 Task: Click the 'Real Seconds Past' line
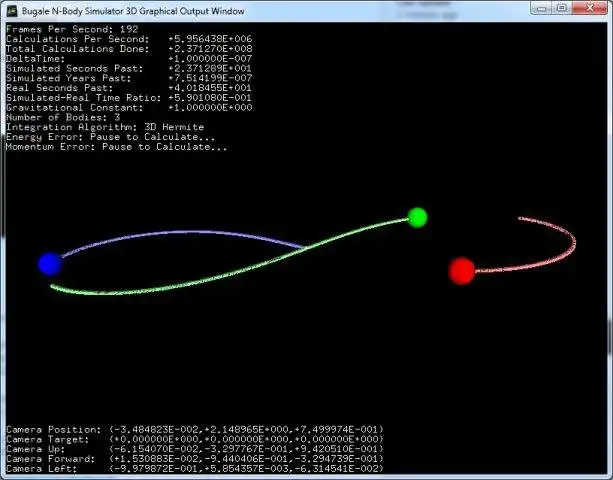pos(129,88)
